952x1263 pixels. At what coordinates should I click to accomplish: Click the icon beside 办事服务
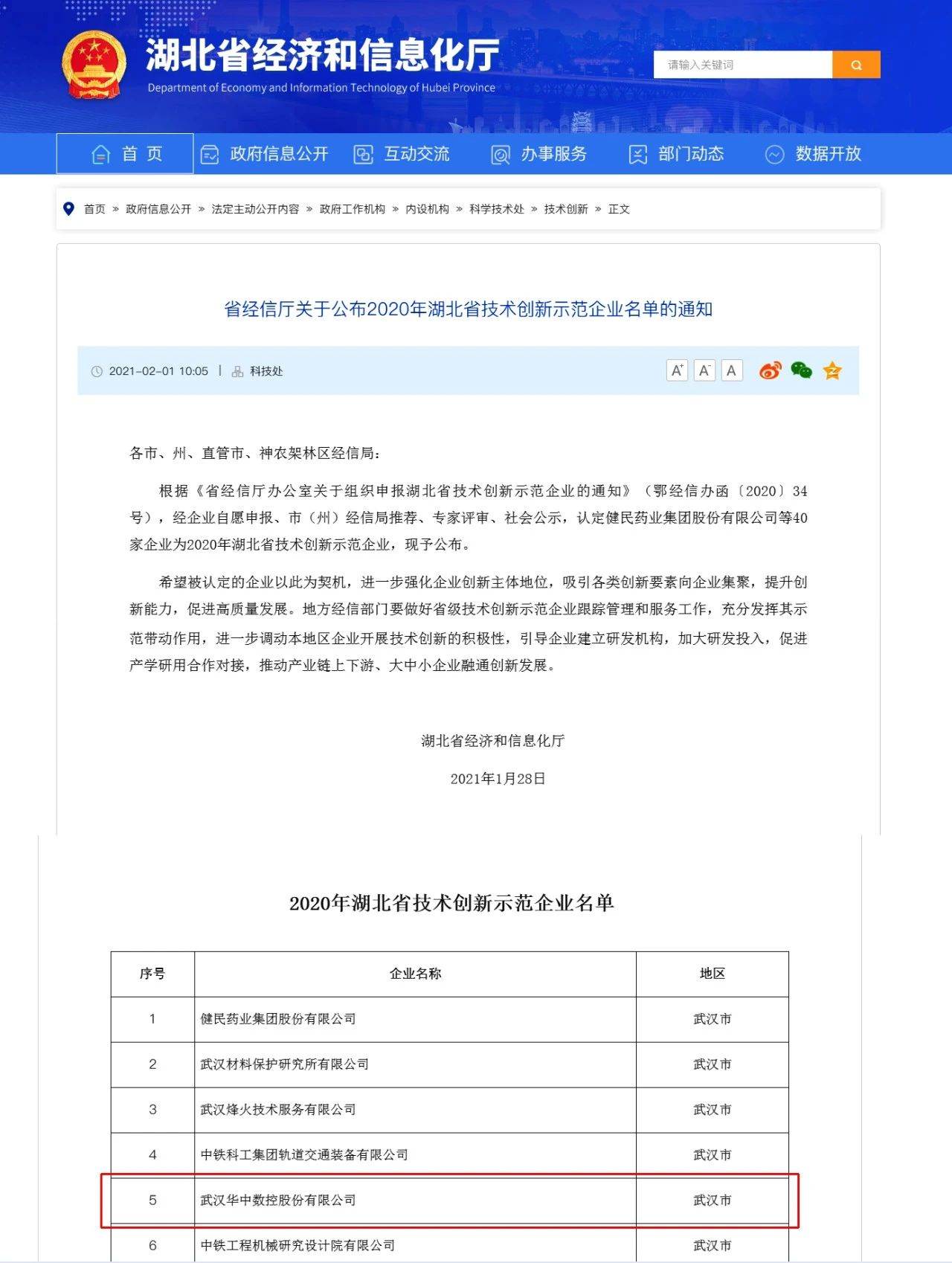coord(501,155)
